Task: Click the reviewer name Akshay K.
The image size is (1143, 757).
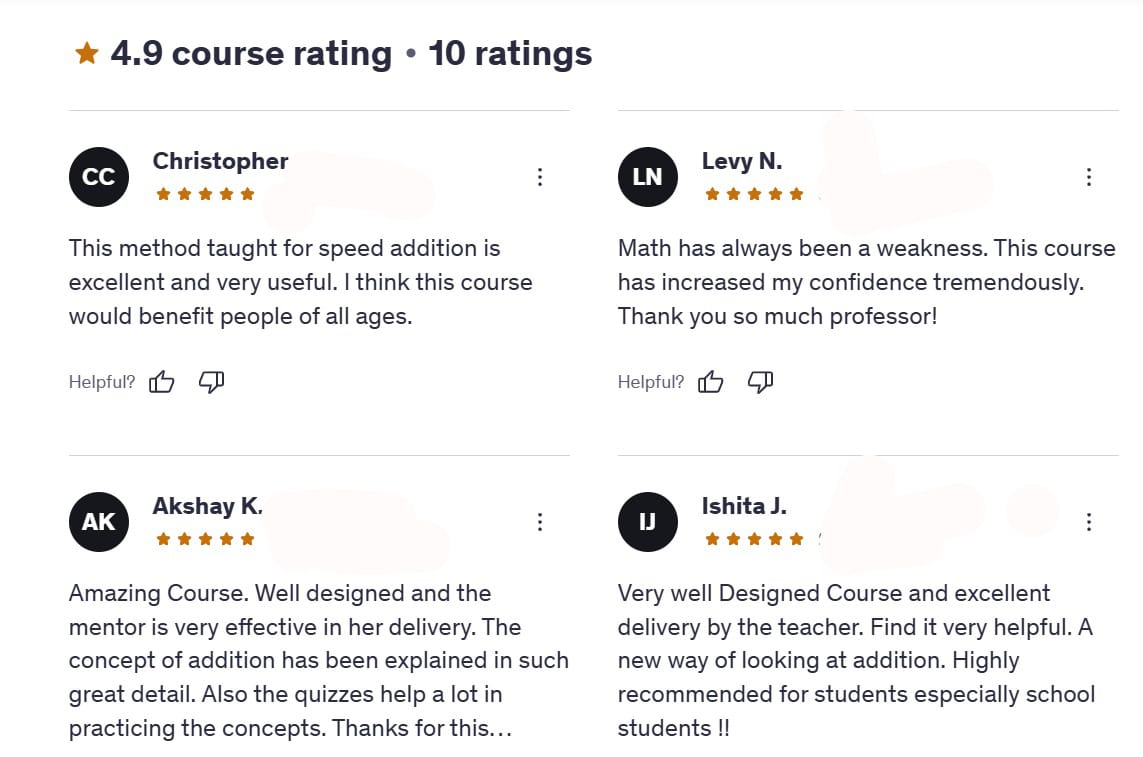Action: [x=208, y=506]
